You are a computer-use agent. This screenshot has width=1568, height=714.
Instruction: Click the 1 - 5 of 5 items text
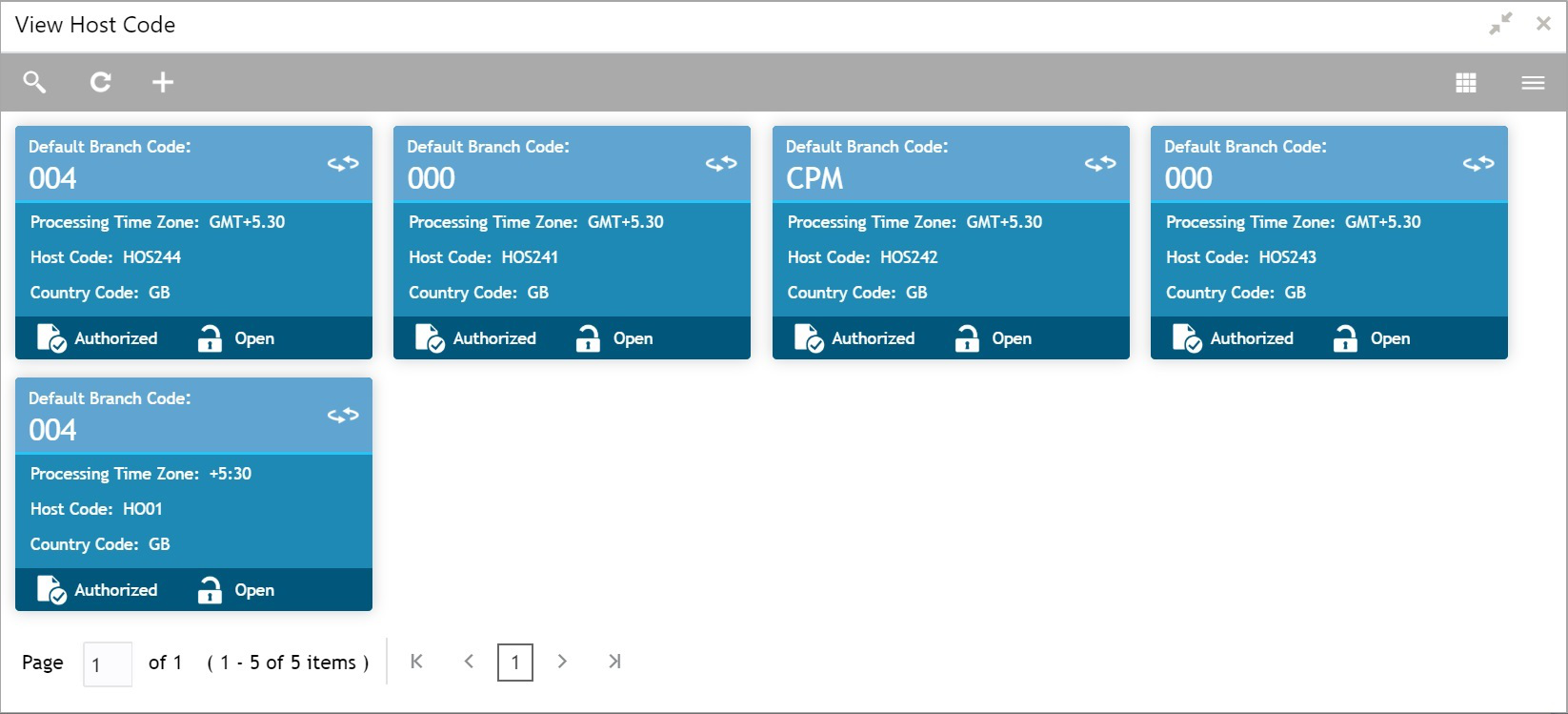point(288,663)
